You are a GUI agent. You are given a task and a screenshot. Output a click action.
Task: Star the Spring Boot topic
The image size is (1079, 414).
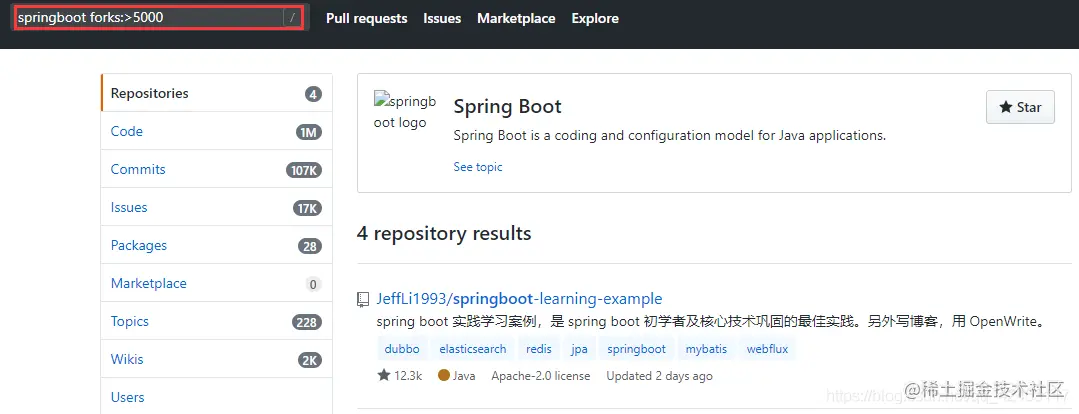coord(1020,107)
